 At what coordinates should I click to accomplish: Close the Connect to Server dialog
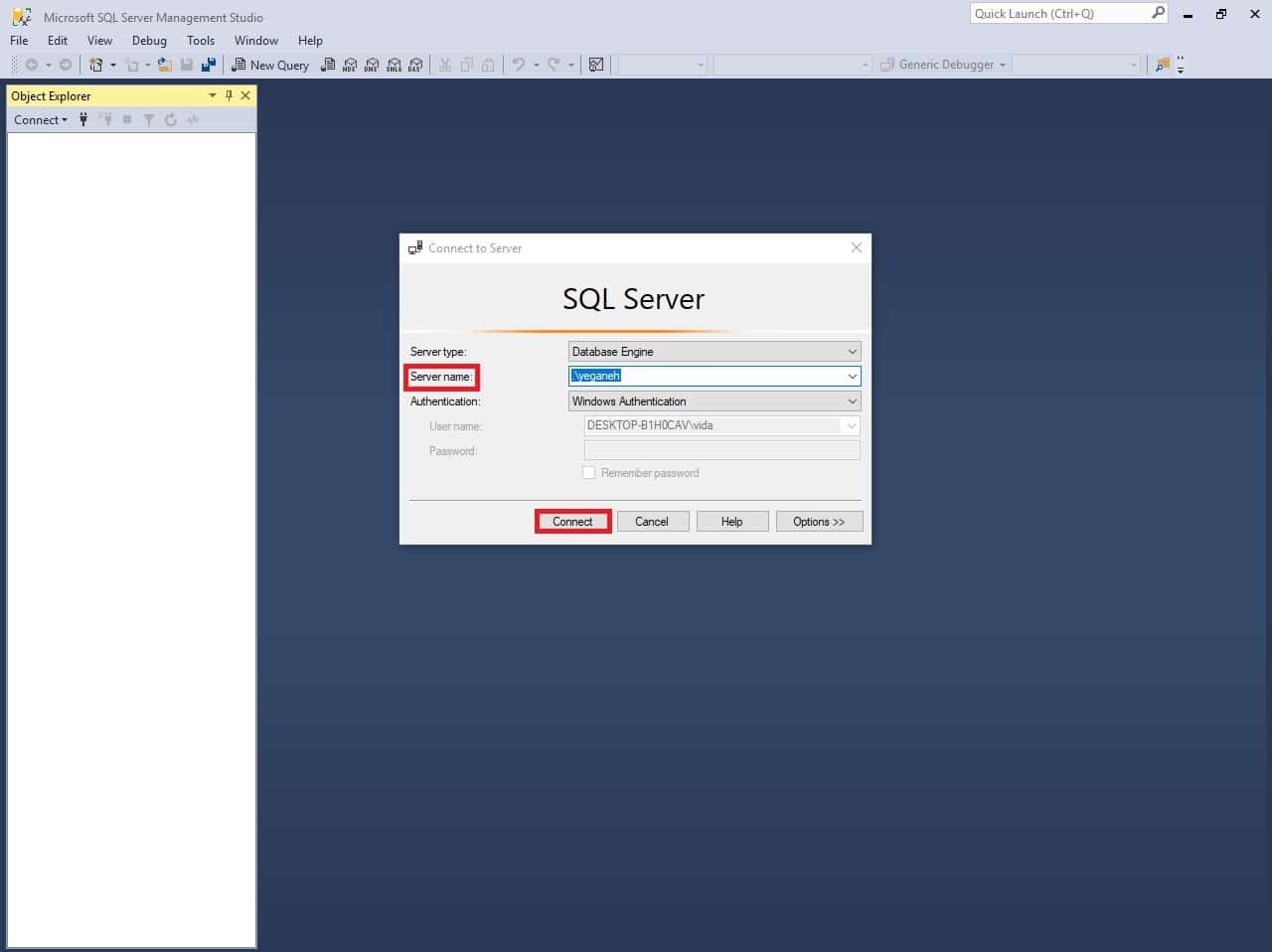pos(857,247)
